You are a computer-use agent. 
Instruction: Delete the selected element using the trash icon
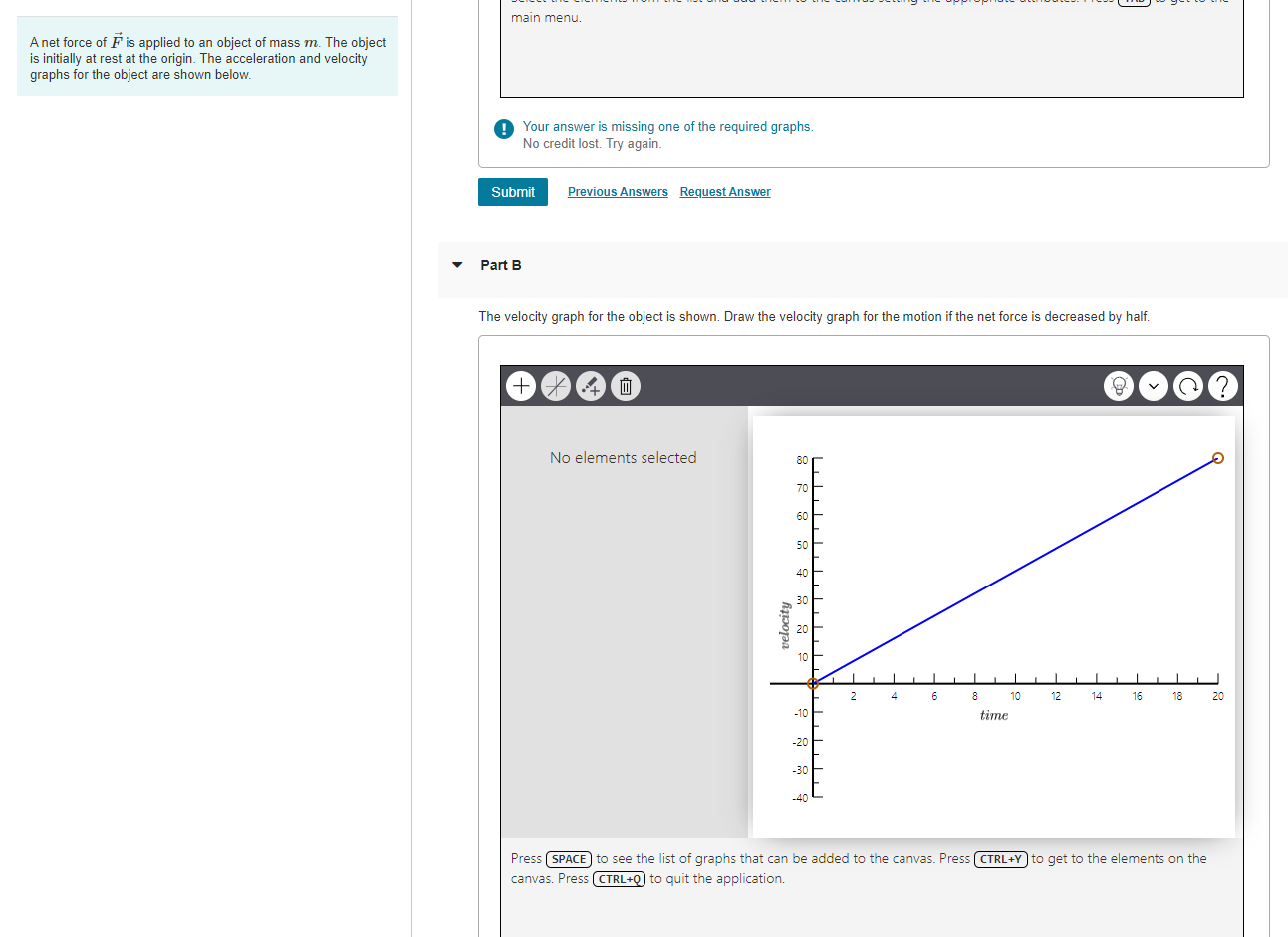(x=626, y=386)
